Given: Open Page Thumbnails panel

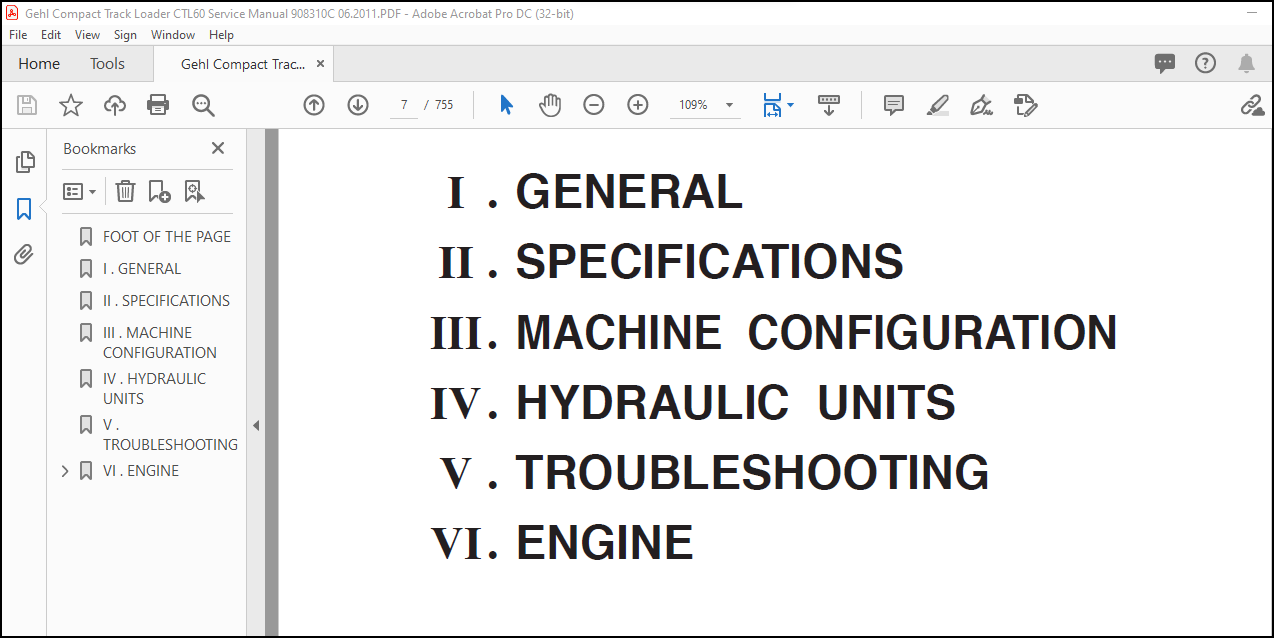Looking at the screenshot, I should 25,162.
